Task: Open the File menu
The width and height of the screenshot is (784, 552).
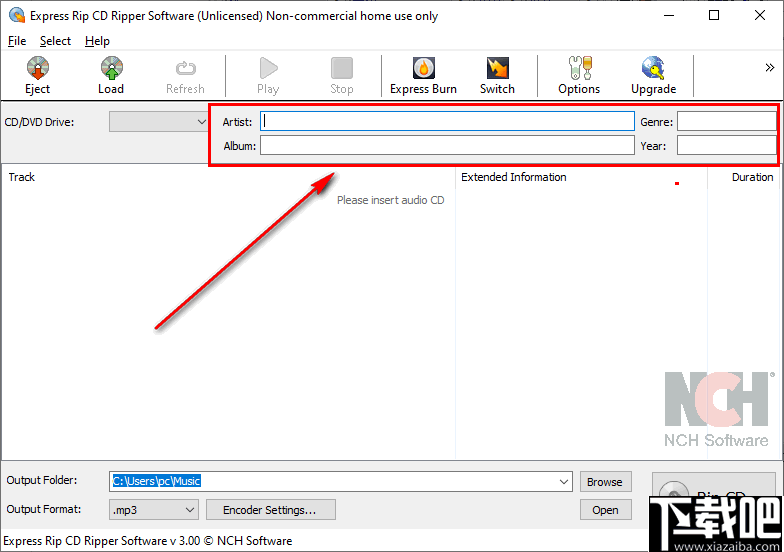Action: (x=17, y=41)
